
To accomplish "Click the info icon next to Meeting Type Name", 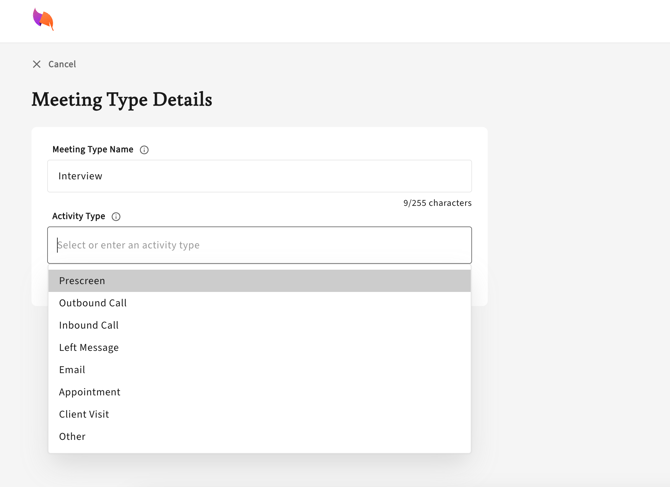I will tap(144, 150).
